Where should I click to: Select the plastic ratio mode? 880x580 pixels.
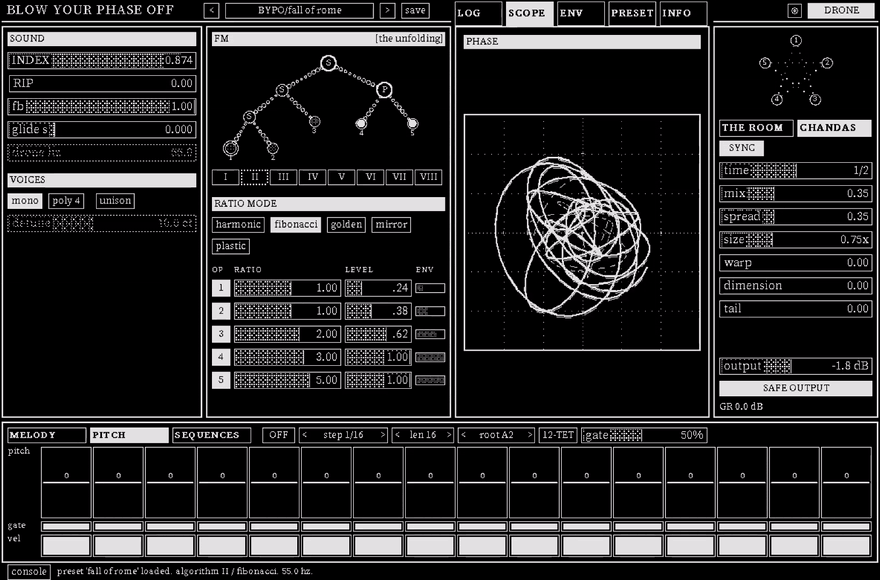[231, 246]
